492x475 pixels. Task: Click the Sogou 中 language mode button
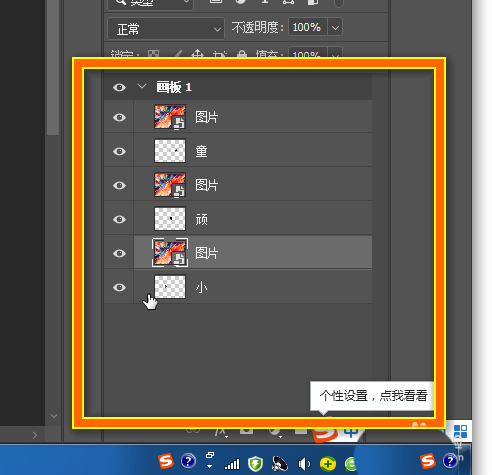(x=351, y=432)
